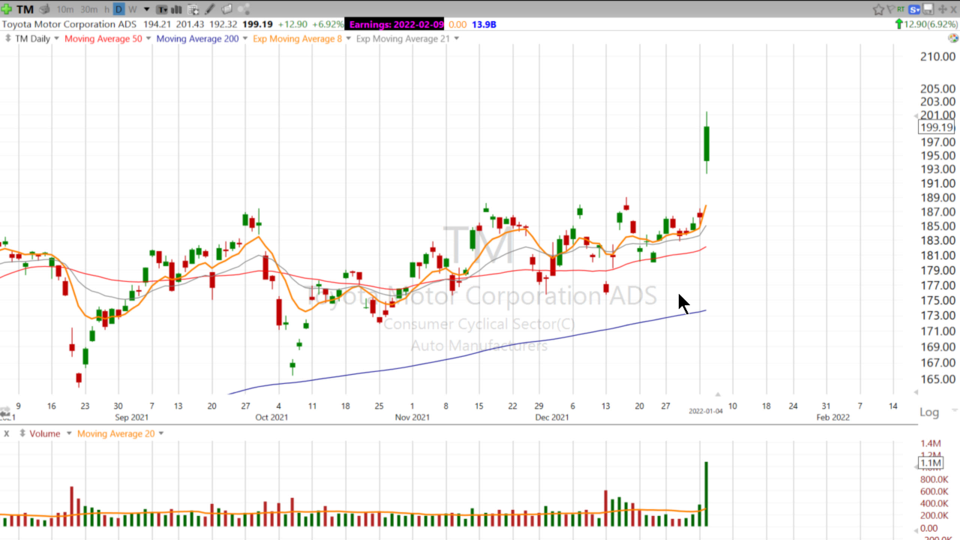Save the chart with the floppy disk icon
The image size is (960, 540).
coord(928,9)
